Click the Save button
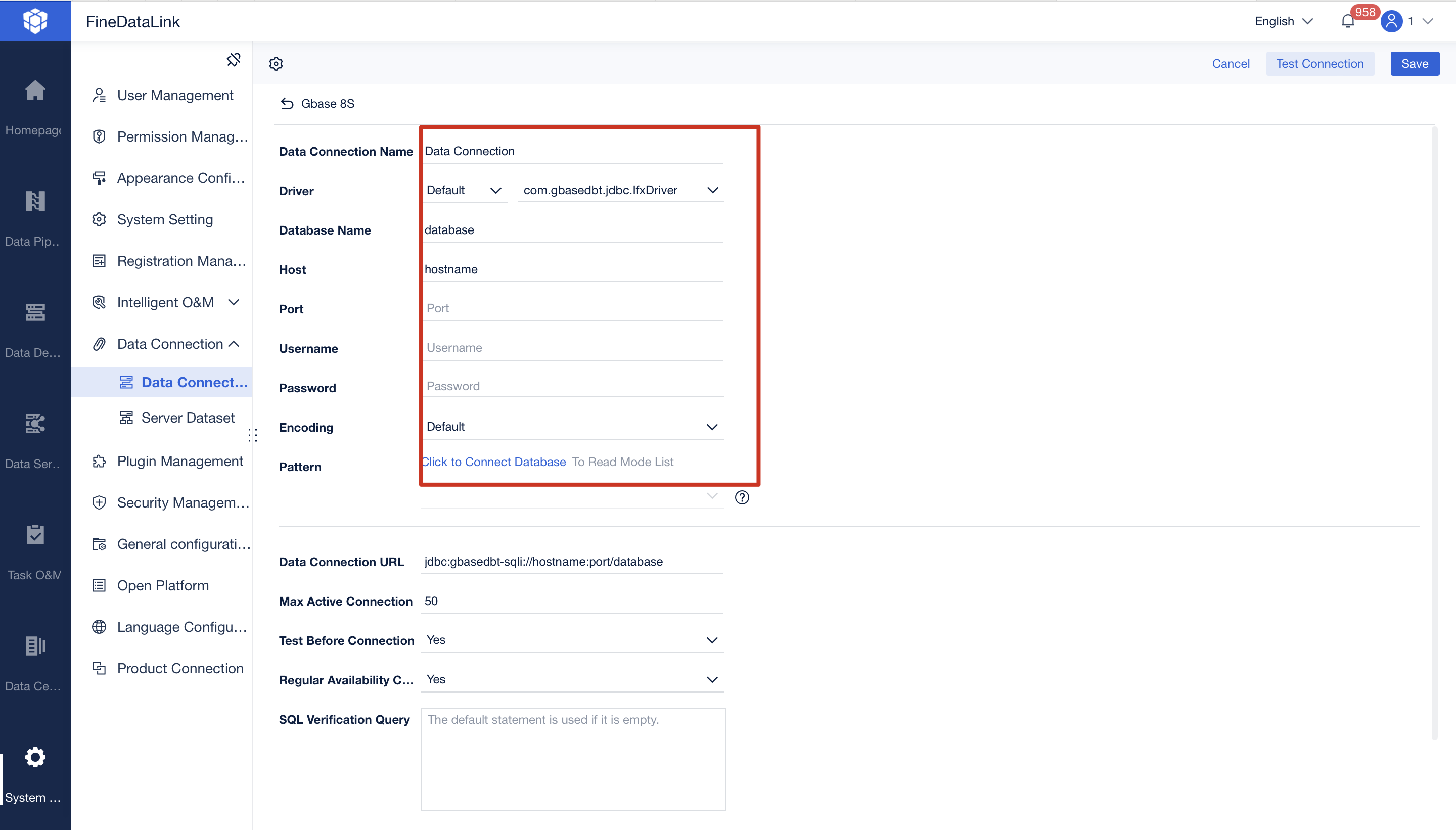The width and height of the screenshot is (1456, 830). 1415,63
